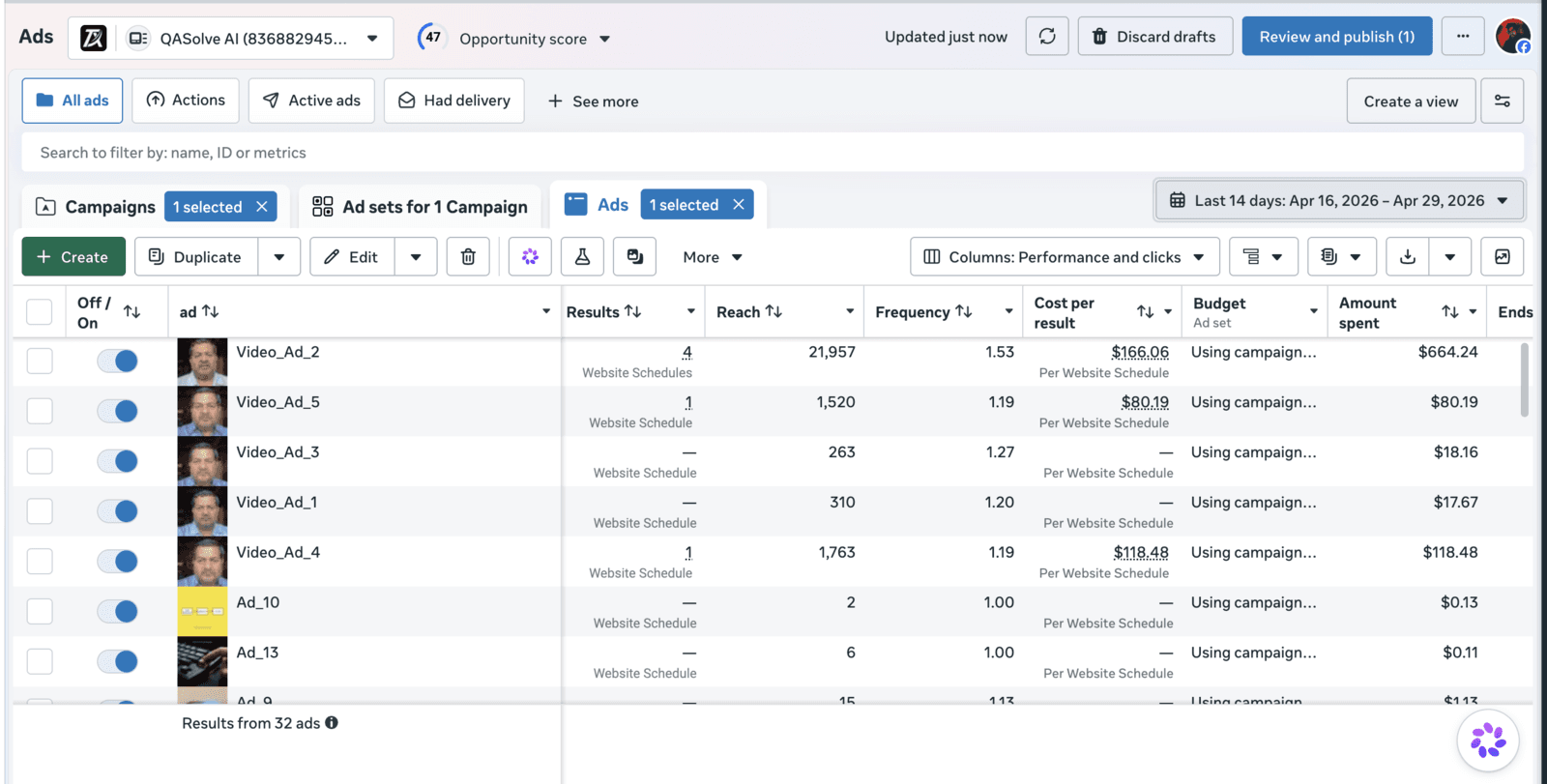
Task: Focus the search filter by name field
Action: click(x=773, y=153)
